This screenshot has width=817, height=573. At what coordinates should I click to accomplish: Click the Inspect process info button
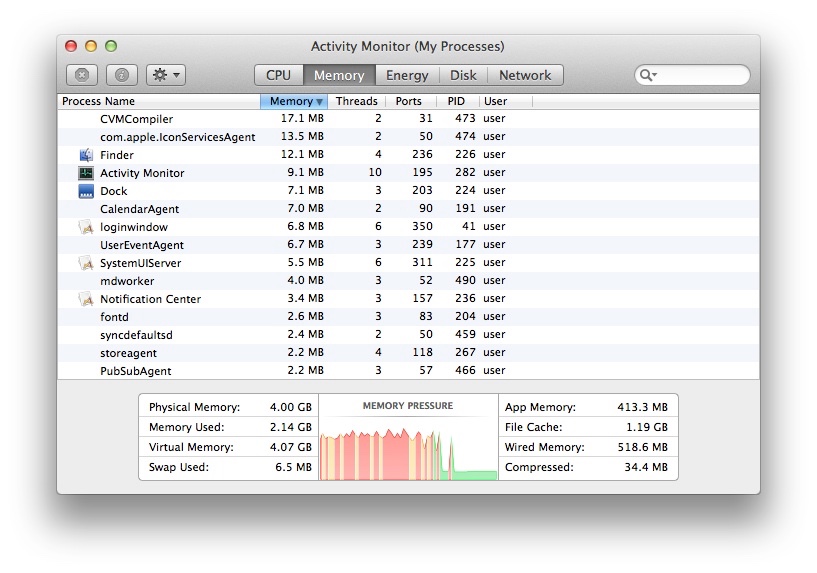(x=122, y=75)
